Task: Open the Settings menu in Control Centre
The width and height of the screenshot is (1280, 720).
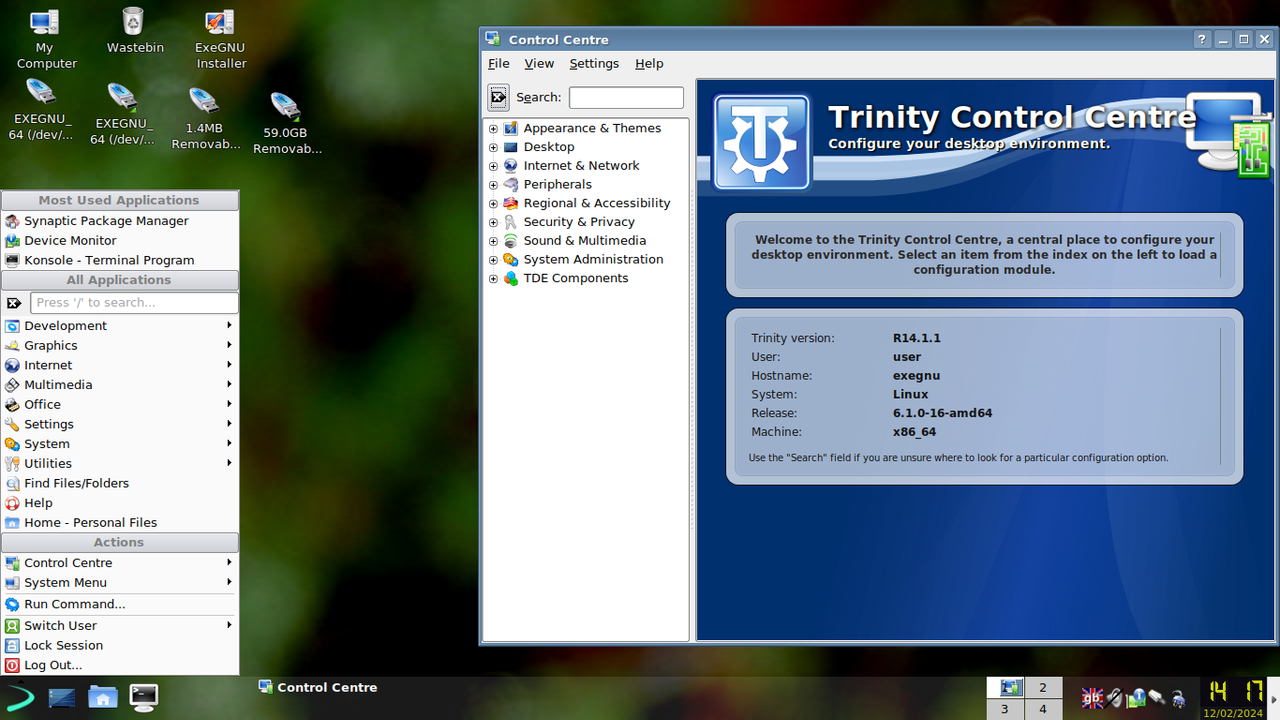Action: 594,63
